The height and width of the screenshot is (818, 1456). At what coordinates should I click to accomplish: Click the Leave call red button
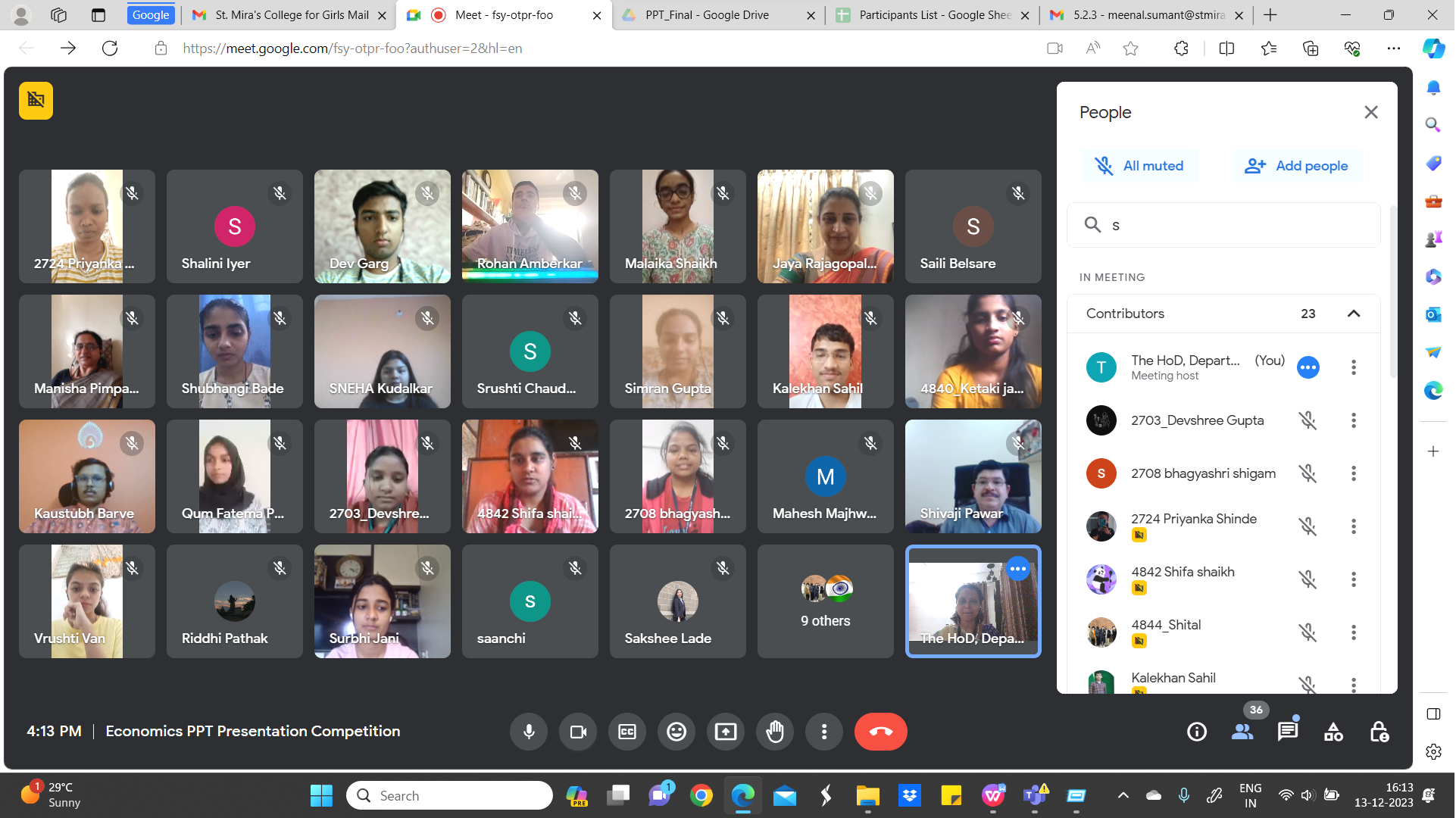click(x=879, y=731)
